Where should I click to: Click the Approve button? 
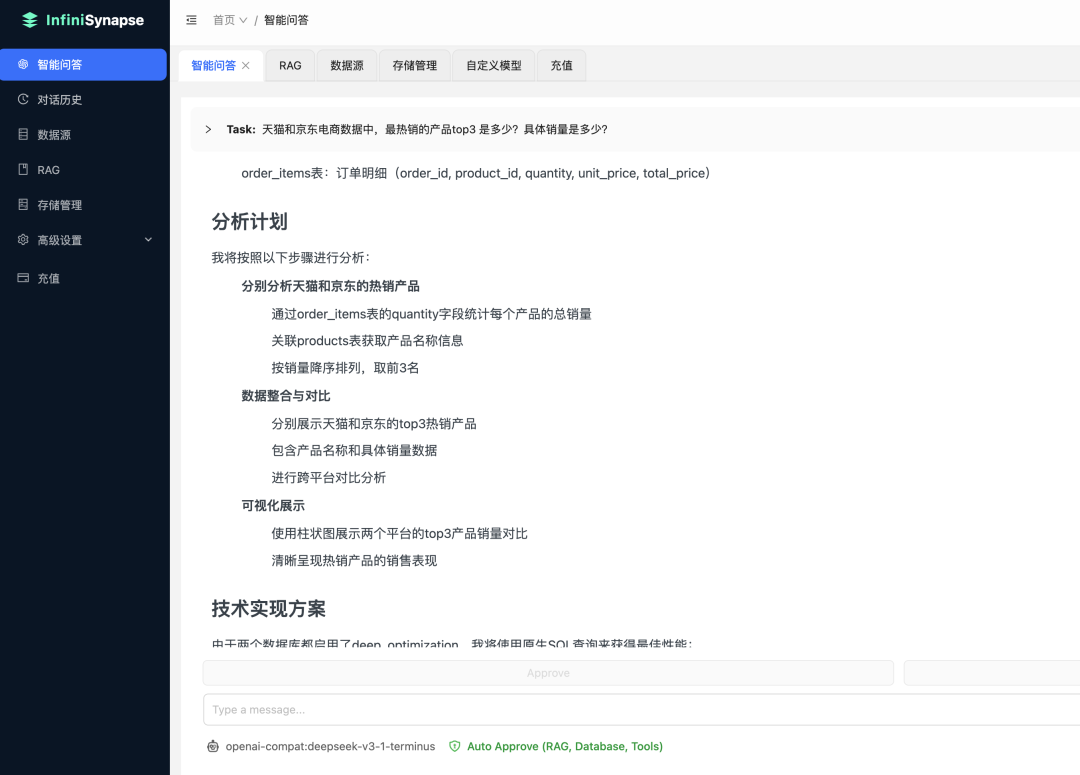(x=548, y=673)
